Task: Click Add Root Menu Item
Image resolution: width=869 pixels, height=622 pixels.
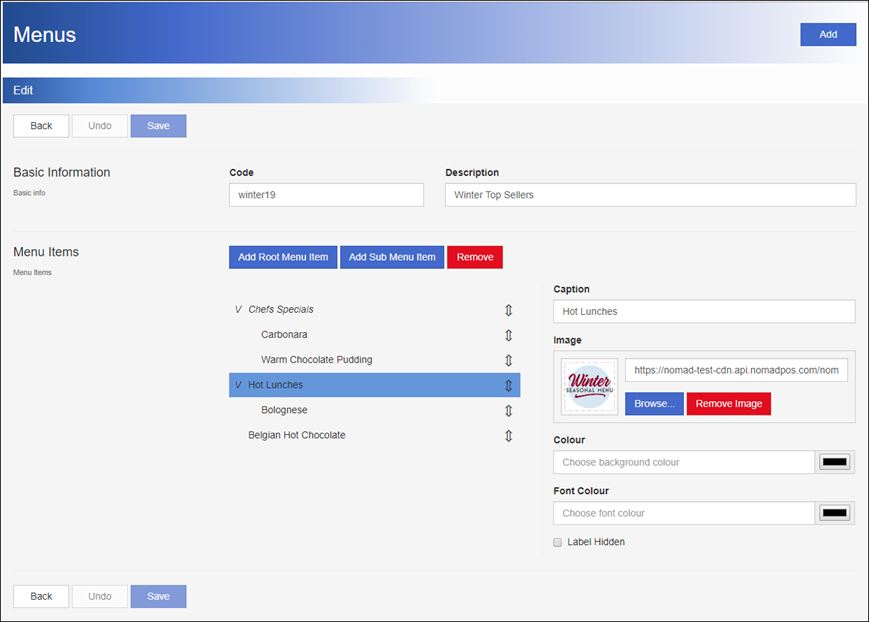Action: tap(283, 256)
